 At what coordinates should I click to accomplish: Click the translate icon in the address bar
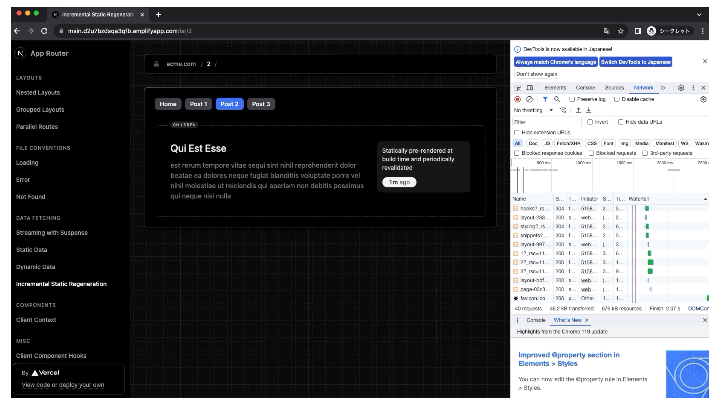(x=607, y=31)
